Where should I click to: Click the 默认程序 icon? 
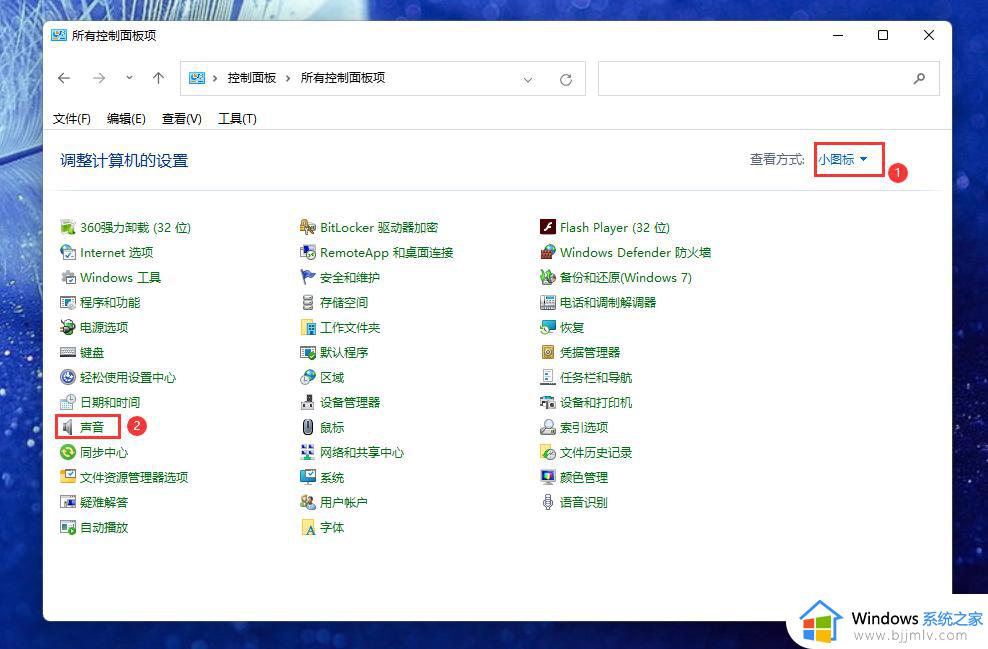coord(307,352)
